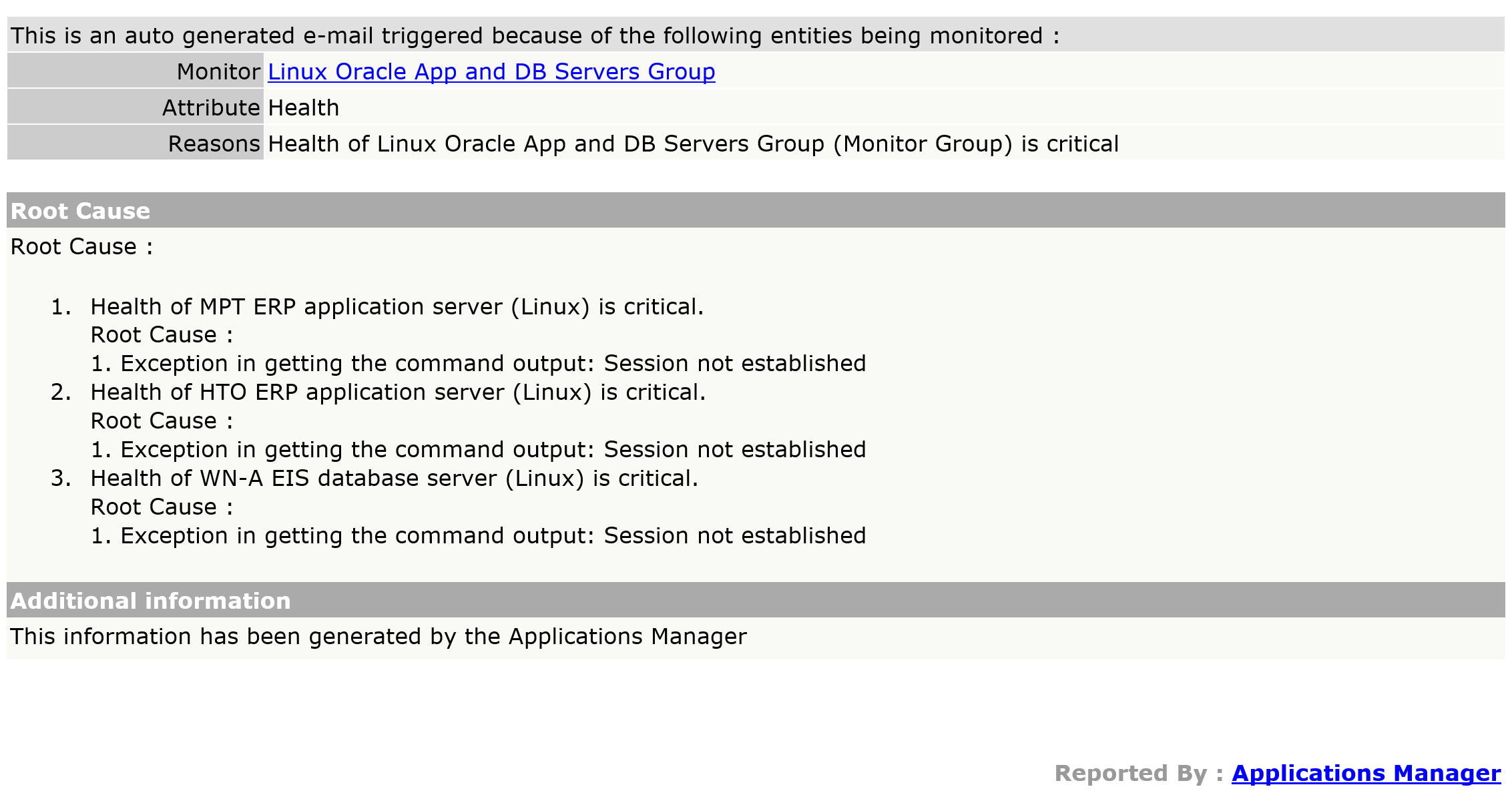
Task: Click the Root Cause label under MPT ERP
Action: pyautogui.click(x=162, y=334)
